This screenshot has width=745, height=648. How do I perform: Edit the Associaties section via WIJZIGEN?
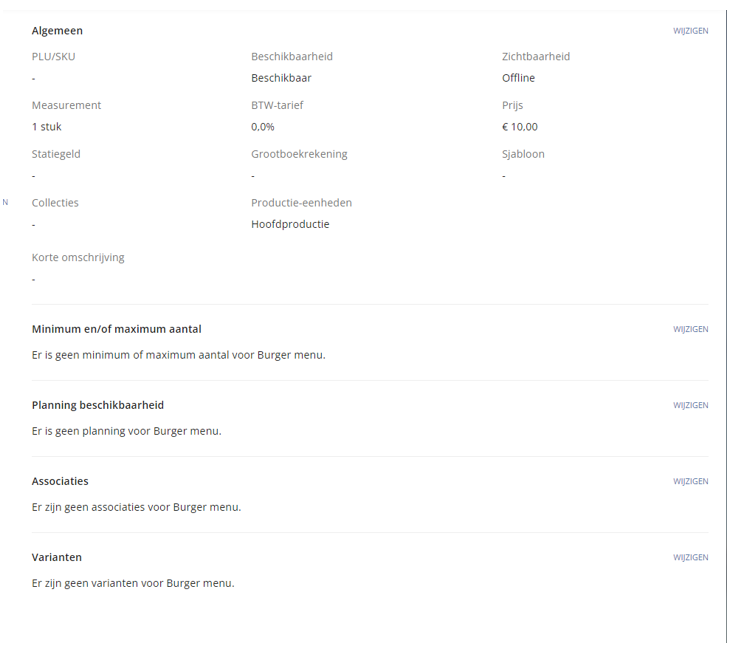(x=690, y=481)
